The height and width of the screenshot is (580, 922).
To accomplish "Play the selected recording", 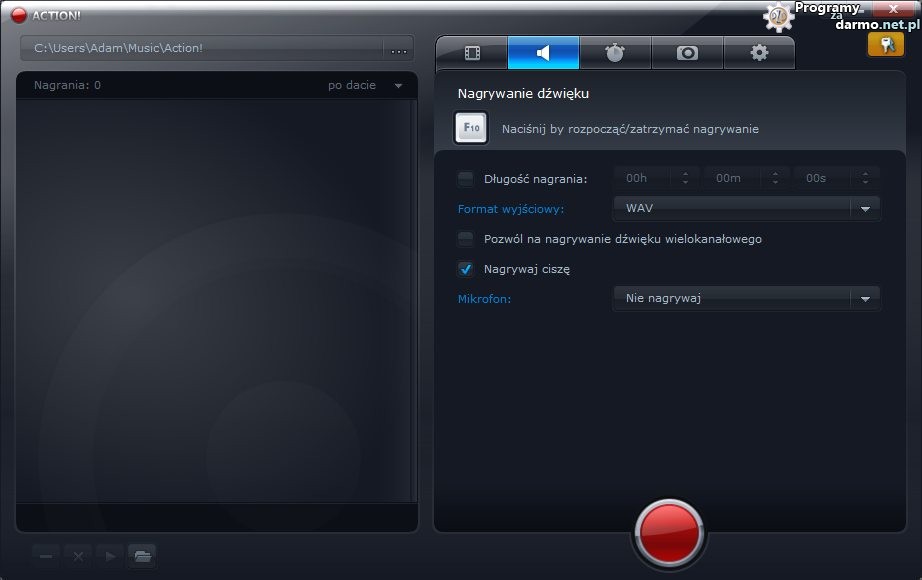I will [110, 556].
